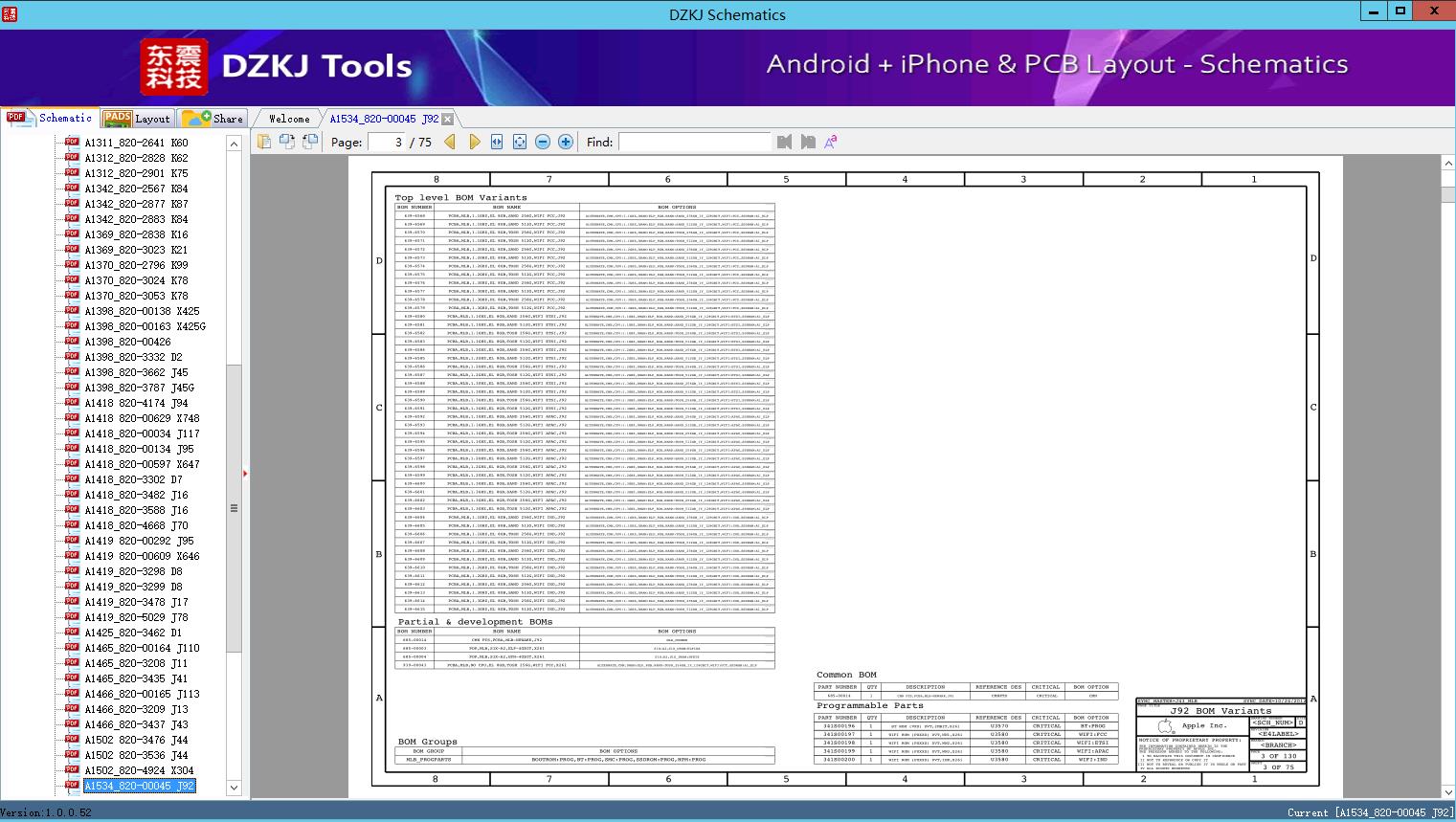
Task: Click the PDF icon beside A1425_820-3462 D1
Action: (72, 633)
